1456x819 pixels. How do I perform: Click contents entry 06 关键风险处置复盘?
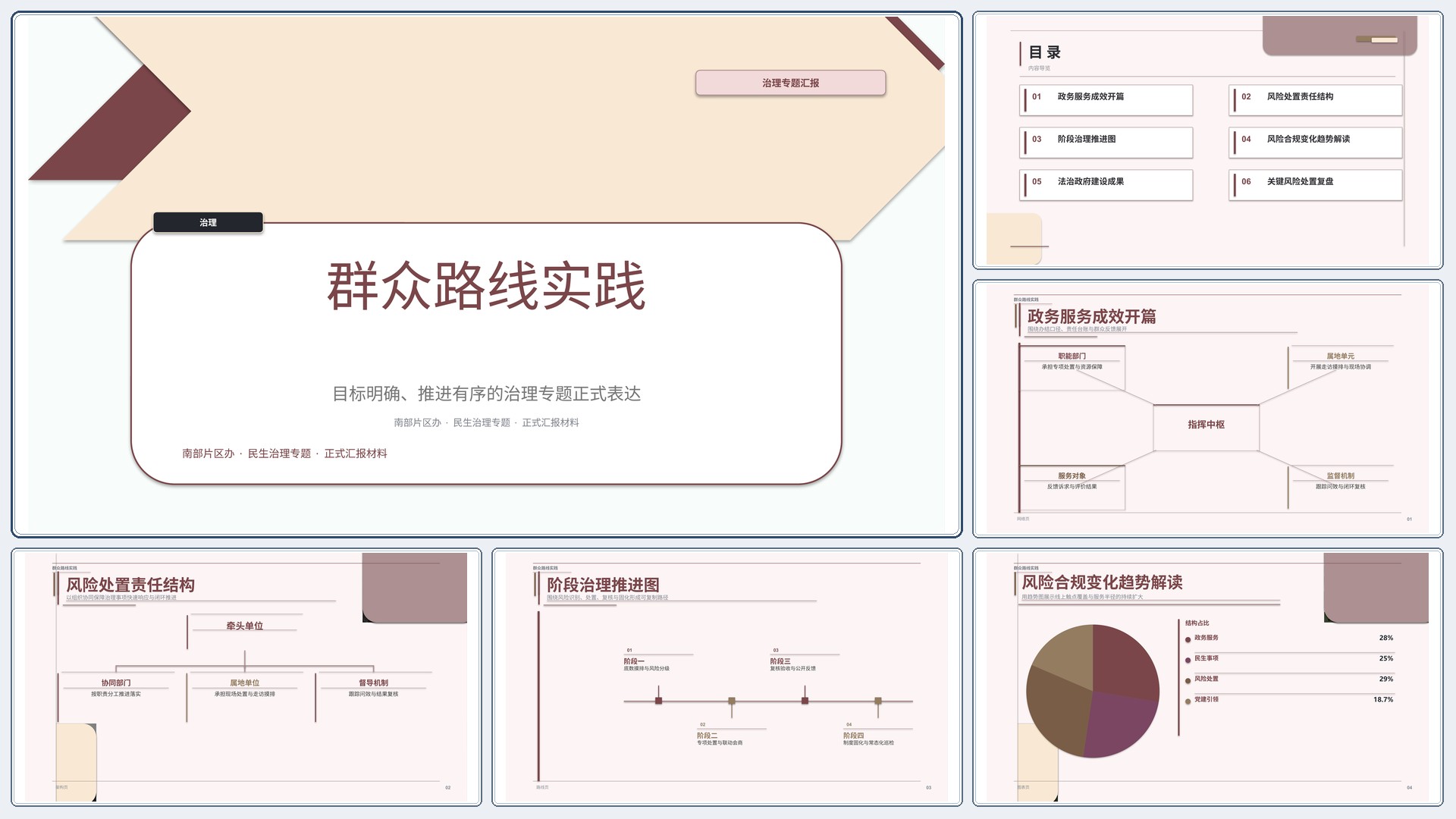(1315, 184)
